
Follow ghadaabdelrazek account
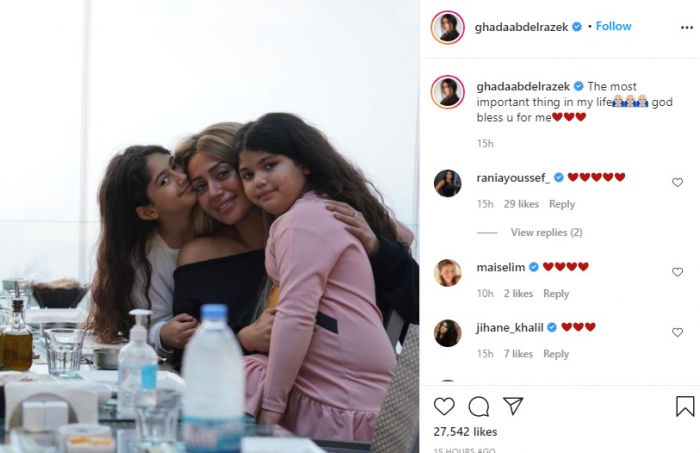click(x=613, y=26)
